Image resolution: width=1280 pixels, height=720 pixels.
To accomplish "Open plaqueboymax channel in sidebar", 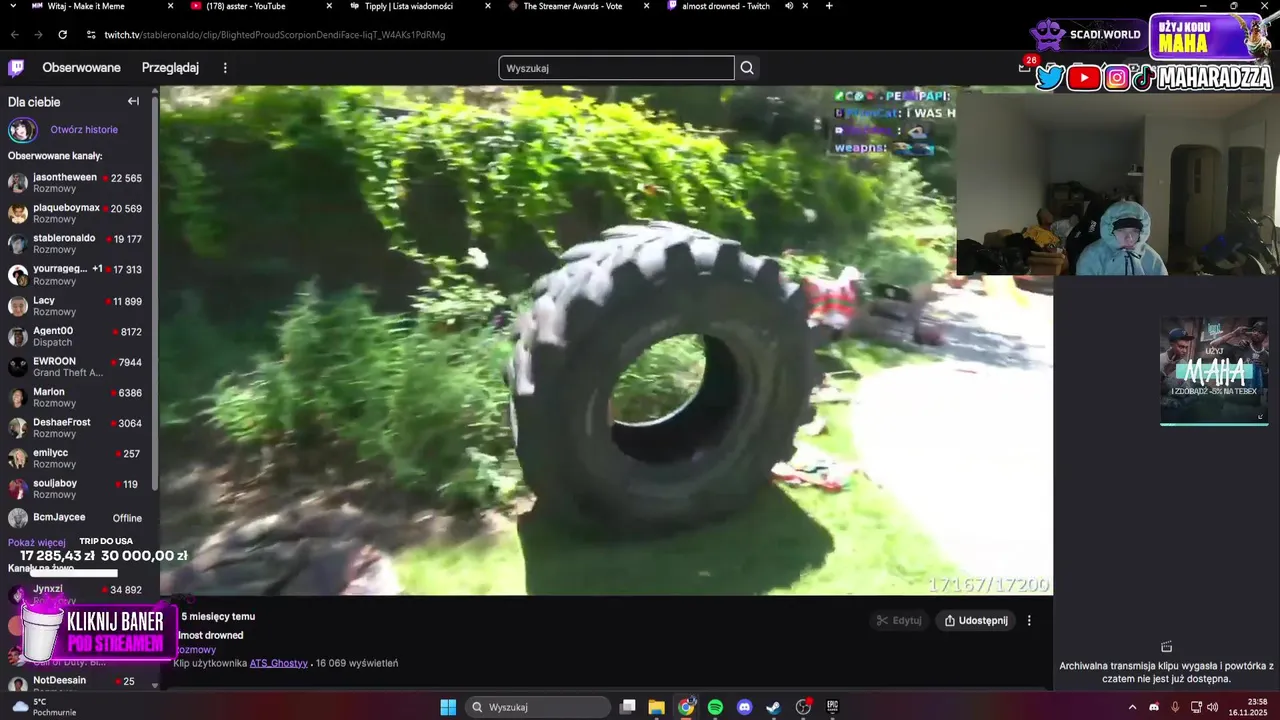I will click(x=76, y=214).
